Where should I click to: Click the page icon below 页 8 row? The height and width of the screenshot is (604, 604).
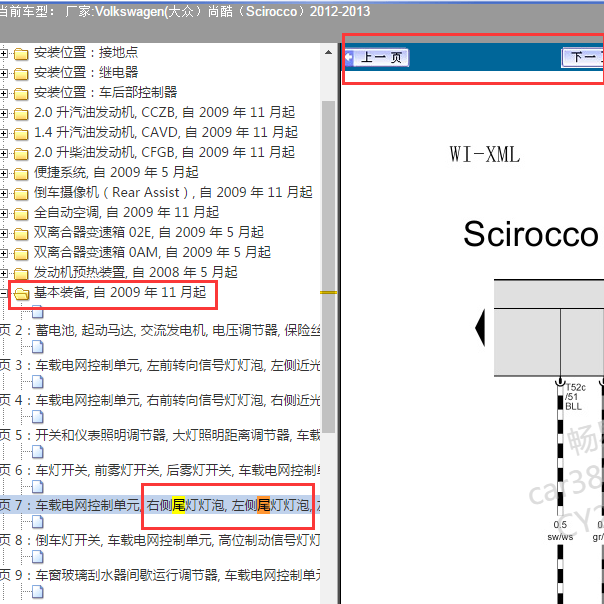point(37,557)
